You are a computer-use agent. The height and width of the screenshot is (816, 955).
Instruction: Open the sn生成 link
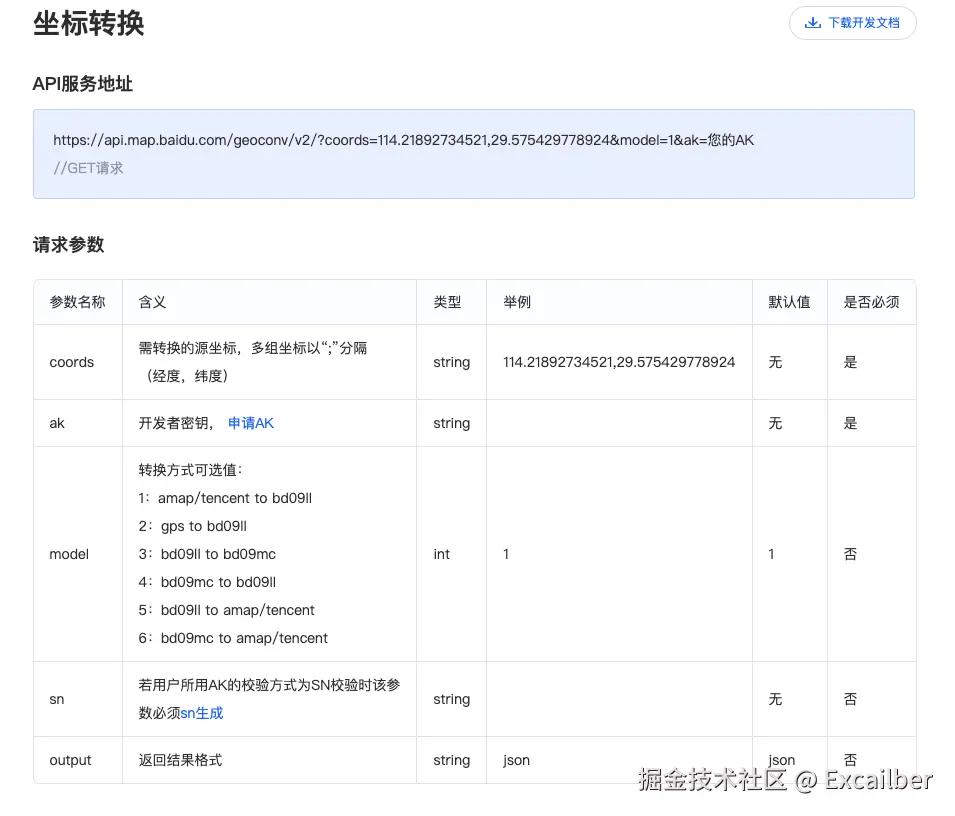pos(202,713)
